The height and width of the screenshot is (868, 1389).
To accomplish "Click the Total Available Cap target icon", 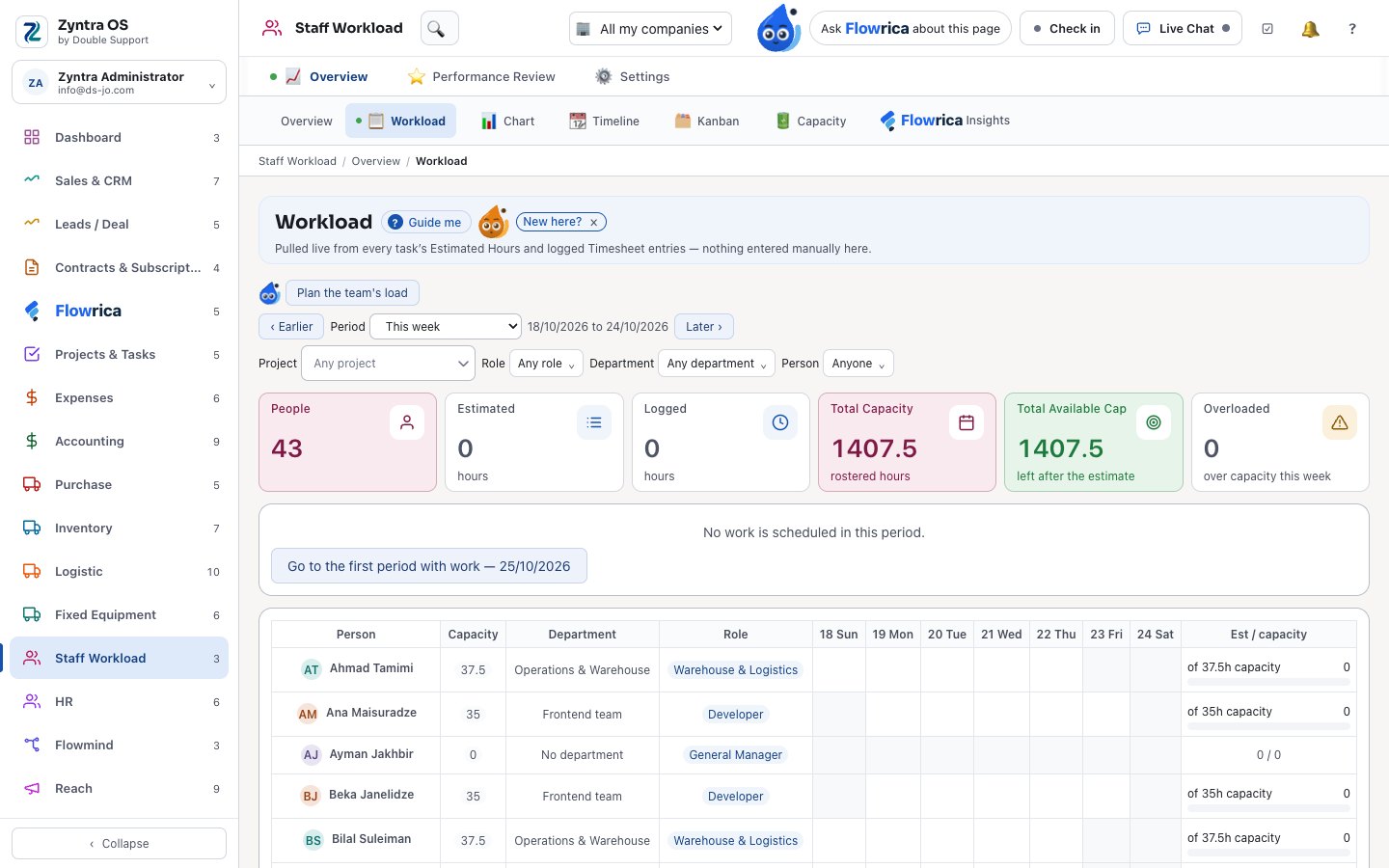I will click(x=1154, y=422).
